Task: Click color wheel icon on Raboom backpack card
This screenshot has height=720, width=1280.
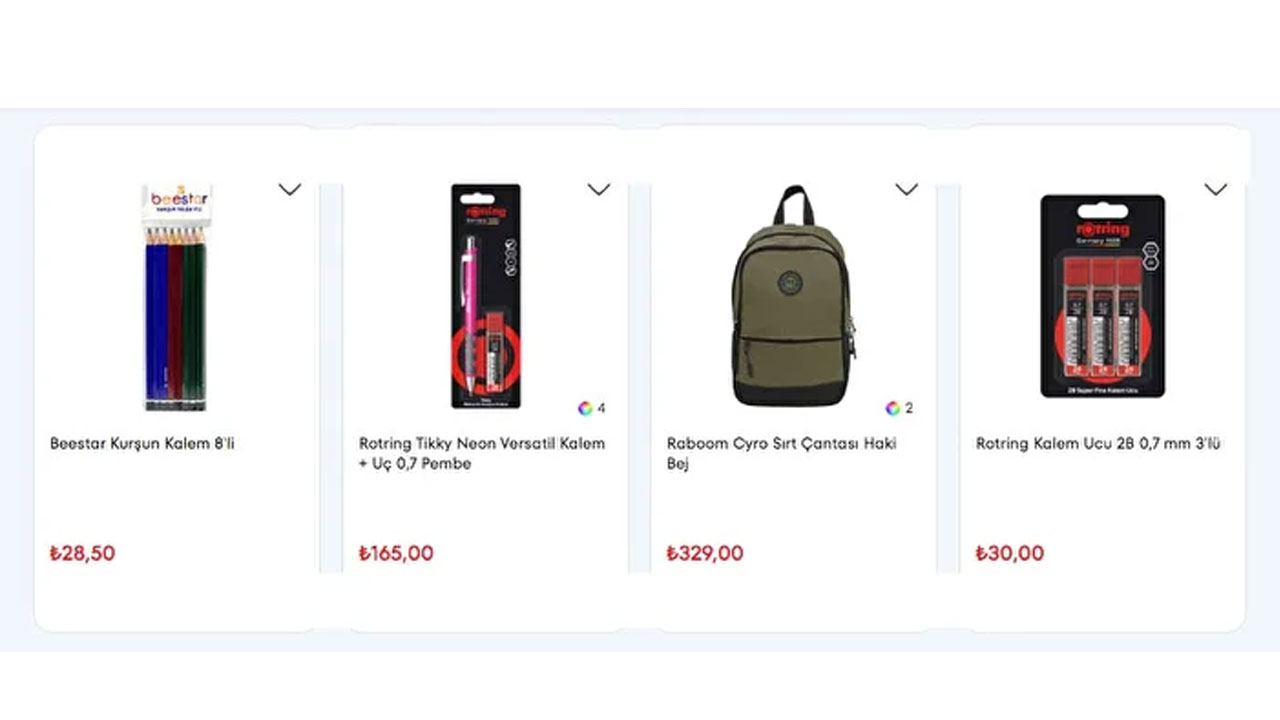Action: 893,408
